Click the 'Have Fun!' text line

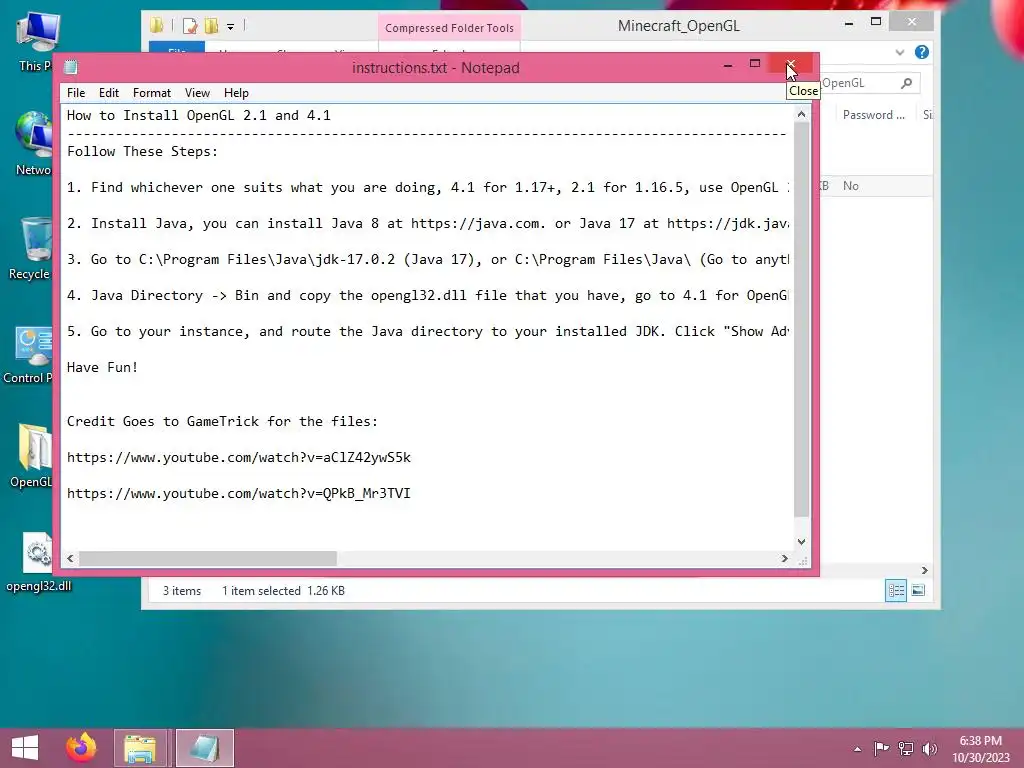tap(102, 367)
